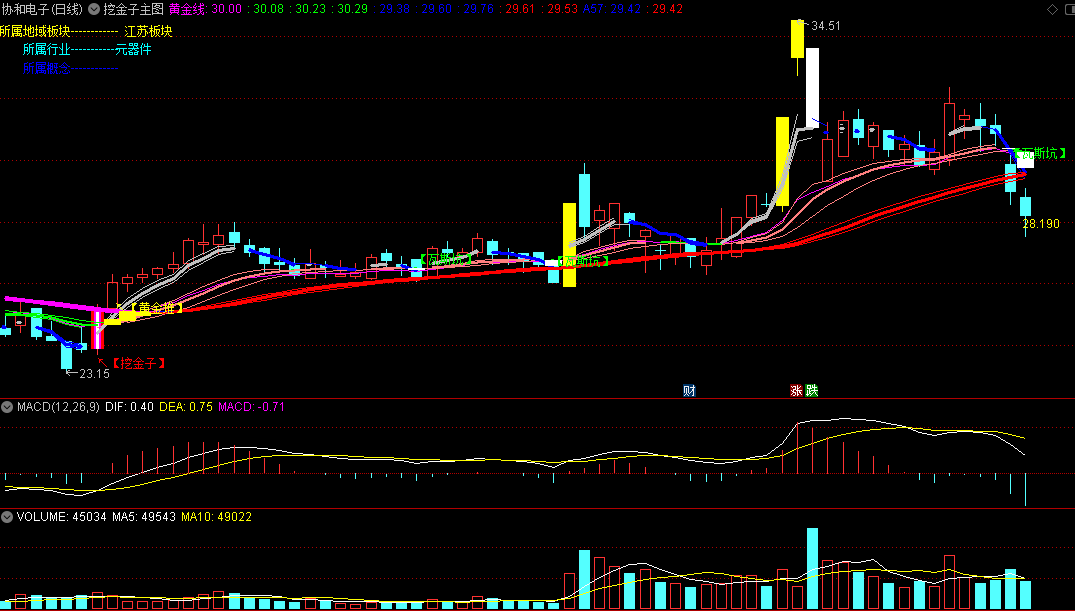Click the blue 29.76 value
1075x611 pixels.
pos(479,9)
